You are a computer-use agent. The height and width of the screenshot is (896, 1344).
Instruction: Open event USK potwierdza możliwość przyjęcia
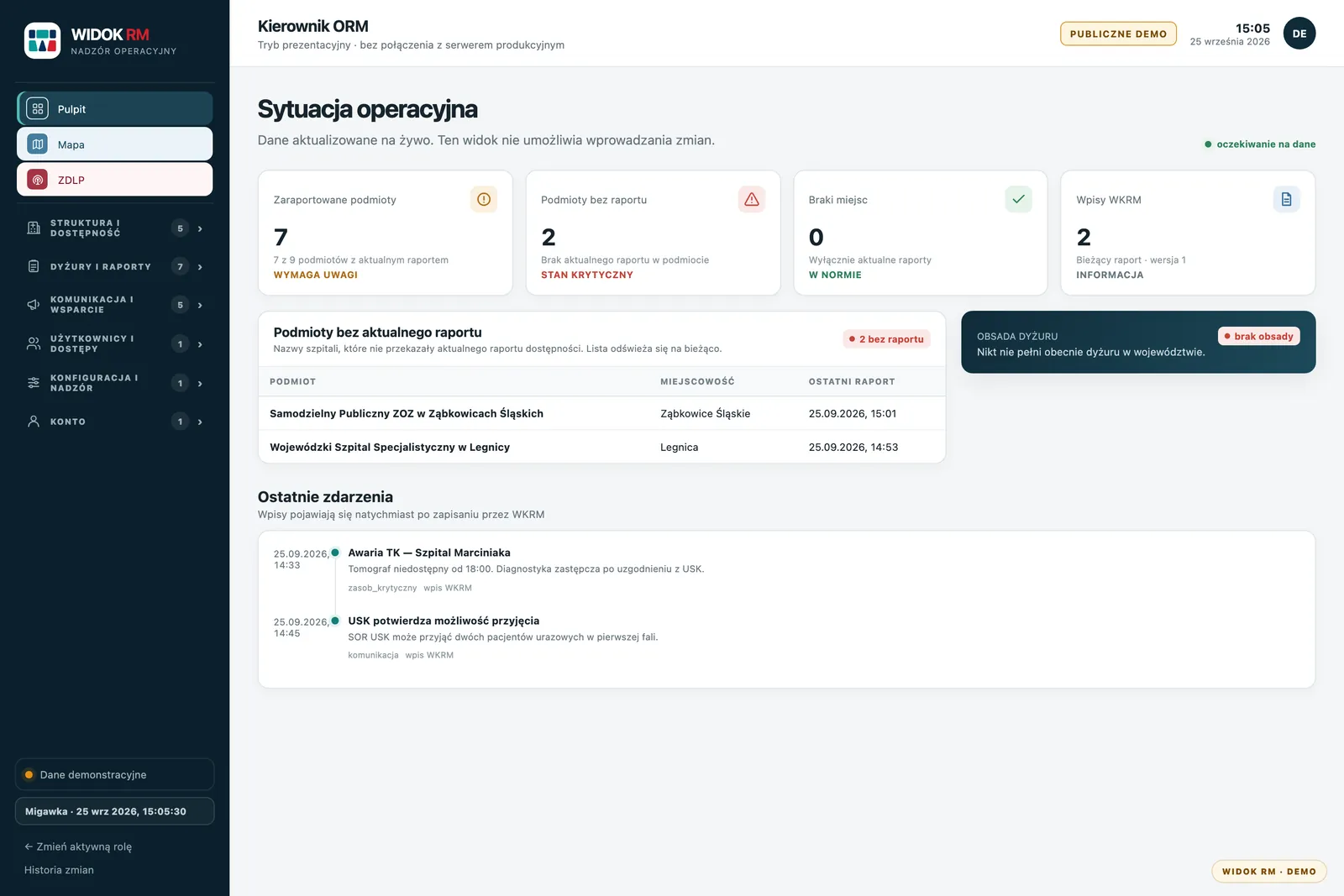(444, 621)
